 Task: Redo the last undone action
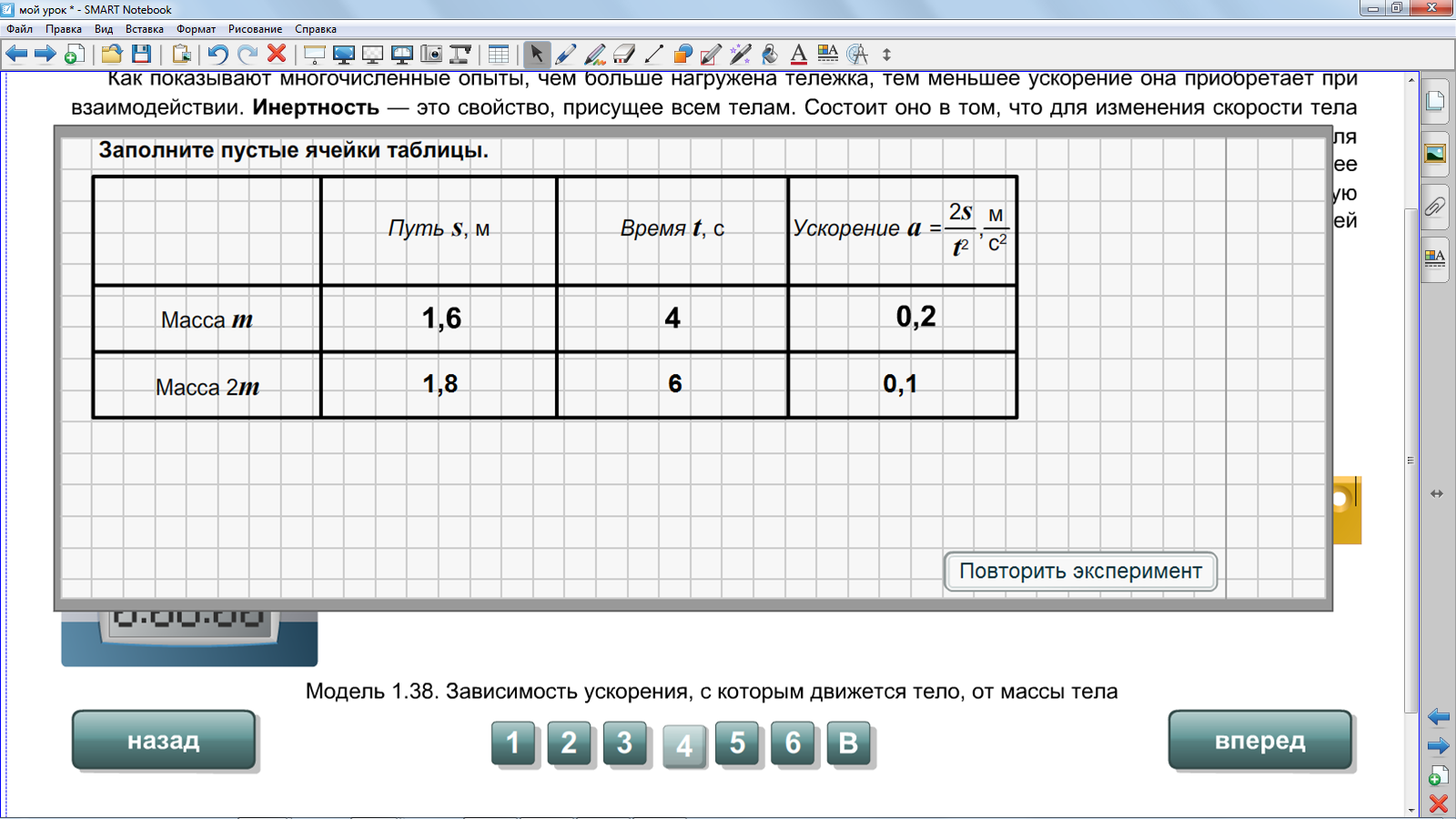247,55
